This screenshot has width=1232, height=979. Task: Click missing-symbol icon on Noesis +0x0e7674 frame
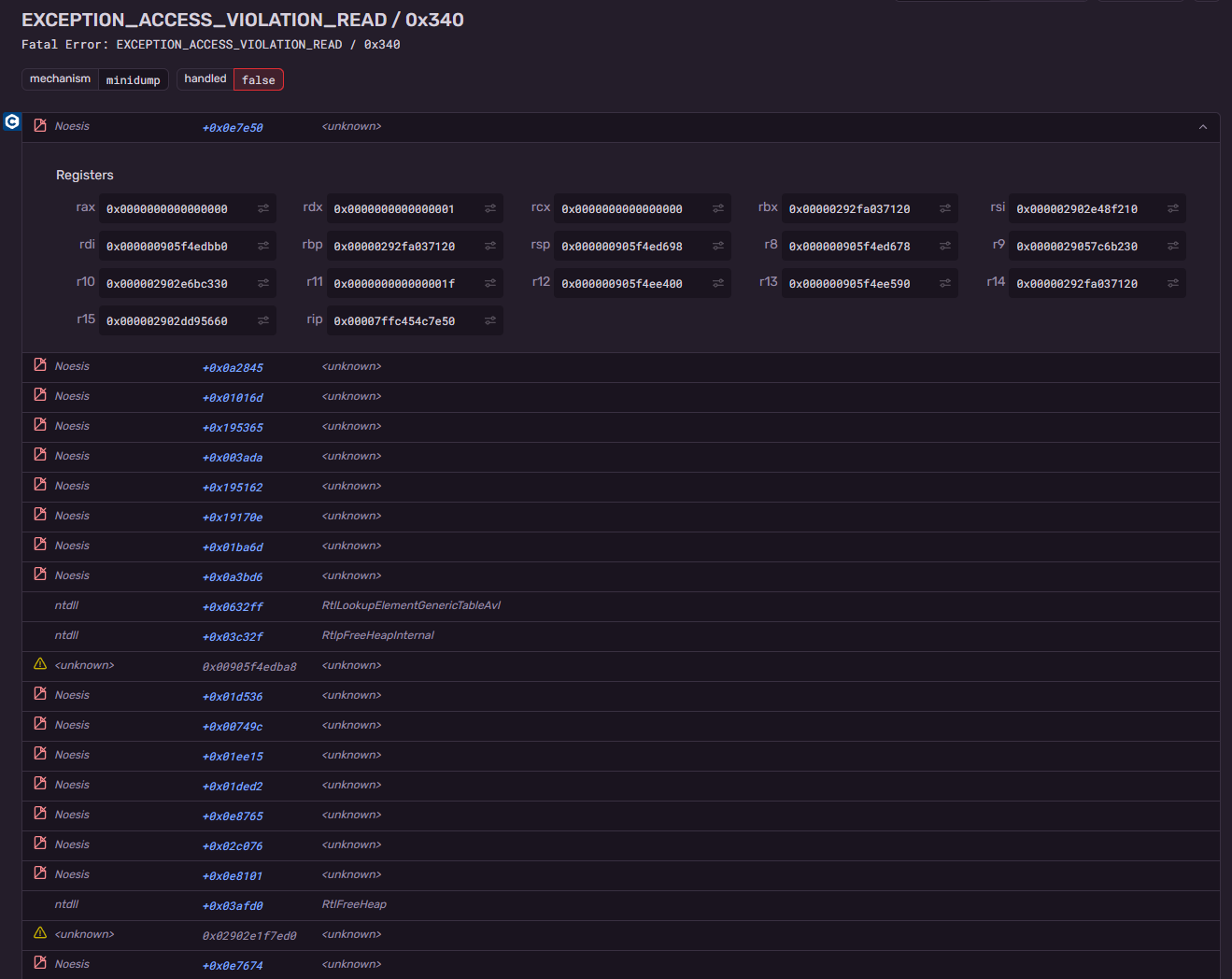[40, 963]
